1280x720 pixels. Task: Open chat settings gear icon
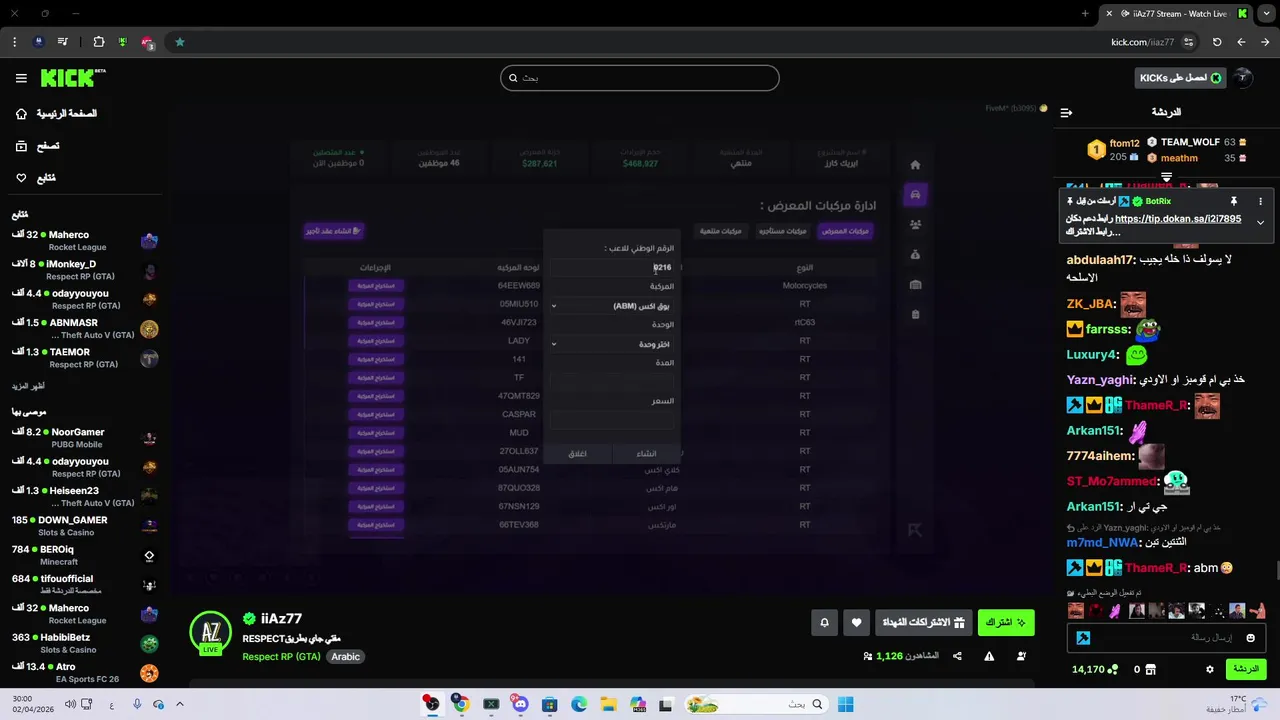(x=1209, y=669)
